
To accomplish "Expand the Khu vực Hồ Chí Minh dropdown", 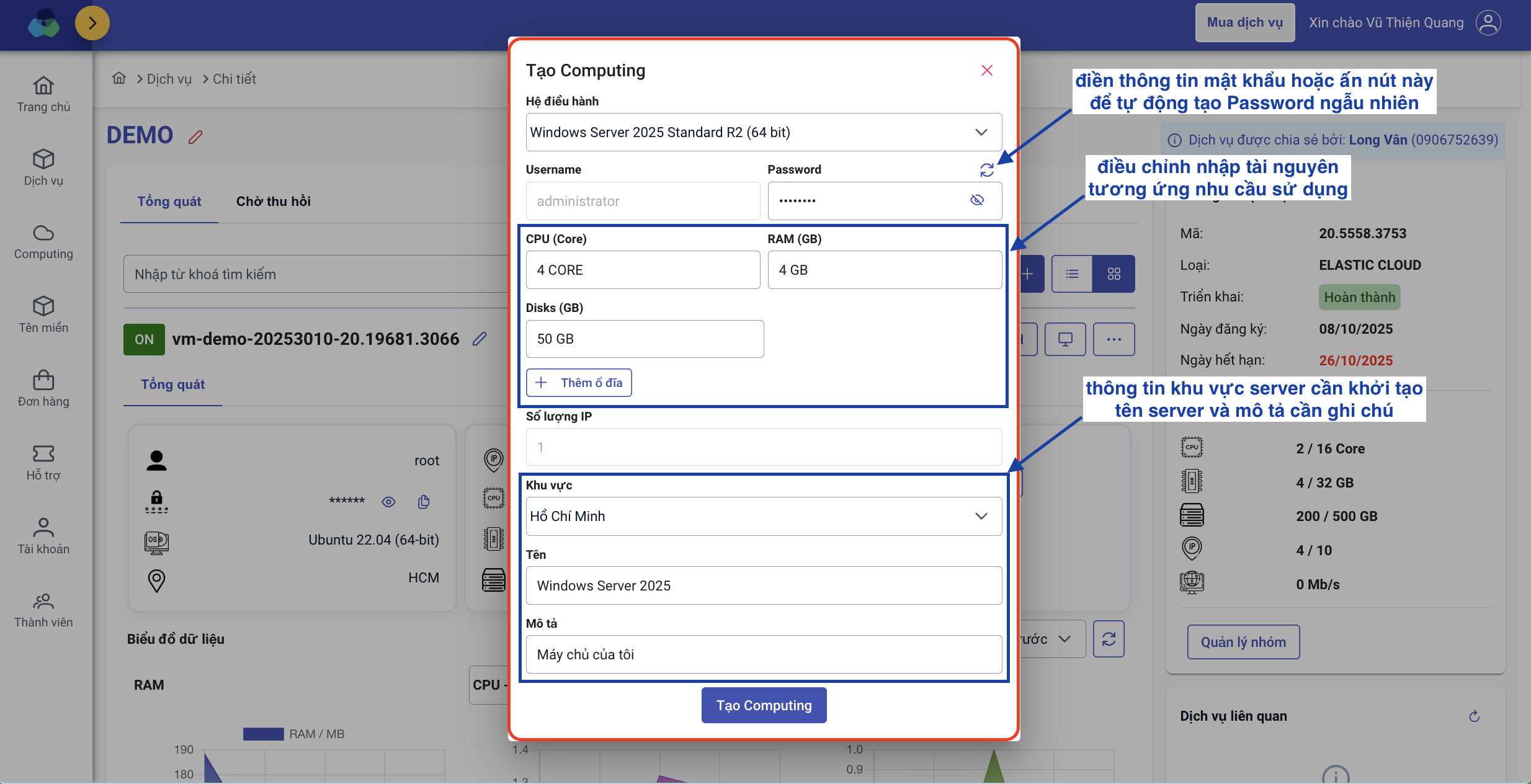I will pyautogui.click(x=764, y=516).
